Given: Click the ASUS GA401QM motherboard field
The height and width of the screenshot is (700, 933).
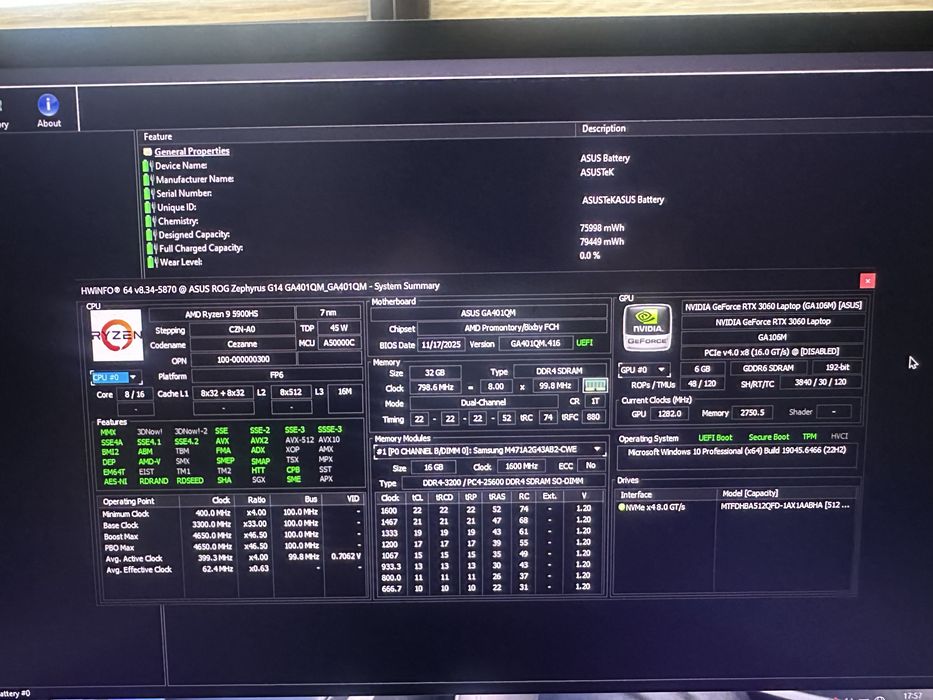Looking at the screenshot, I should [488, 312].
